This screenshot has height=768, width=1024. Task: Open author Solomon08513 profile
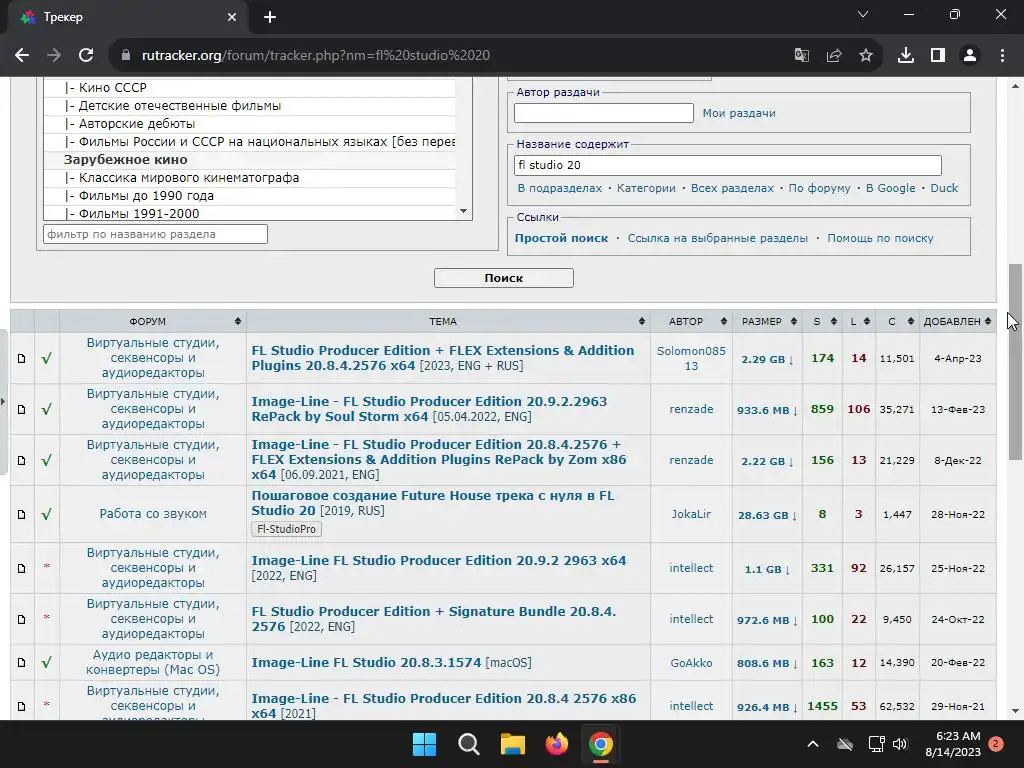point(691,359)
